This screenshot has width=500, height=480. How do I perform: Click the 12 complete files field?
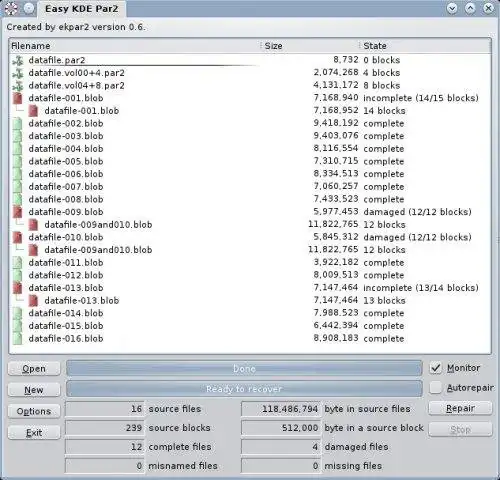point(105,447)
